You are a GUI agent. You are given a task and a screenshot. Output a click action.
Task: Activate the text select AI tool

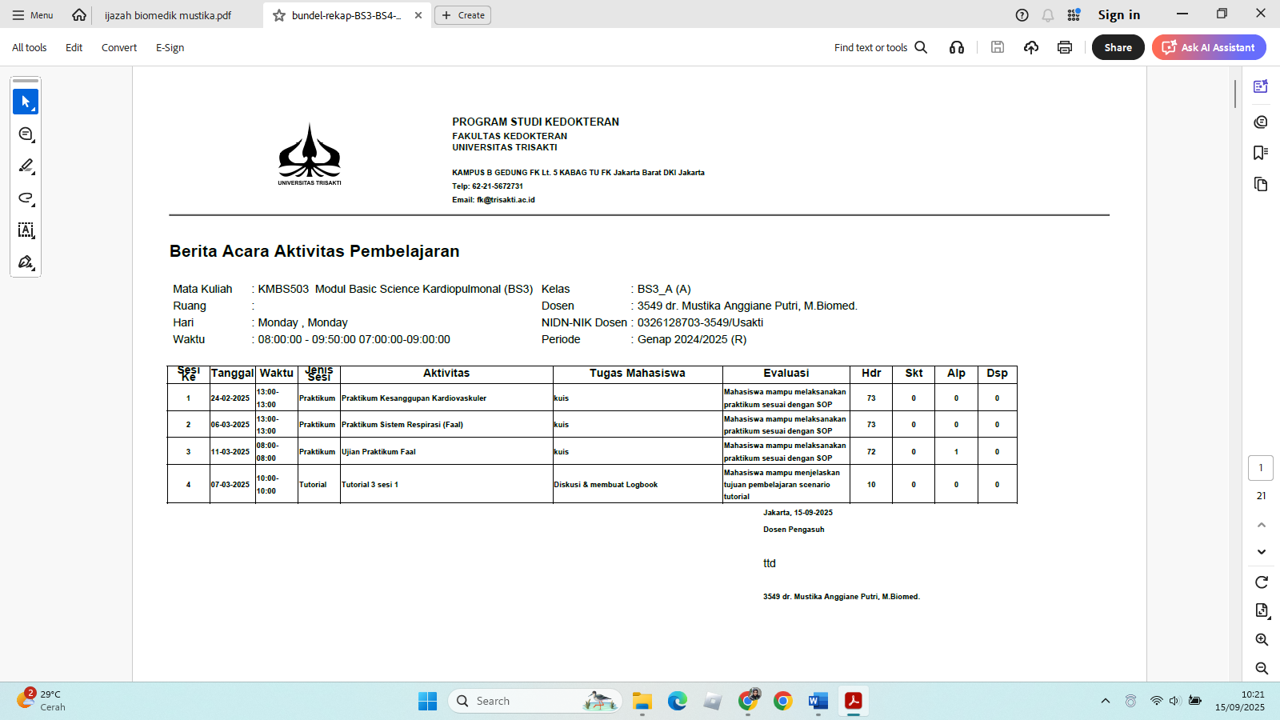[x=26, y=230]
